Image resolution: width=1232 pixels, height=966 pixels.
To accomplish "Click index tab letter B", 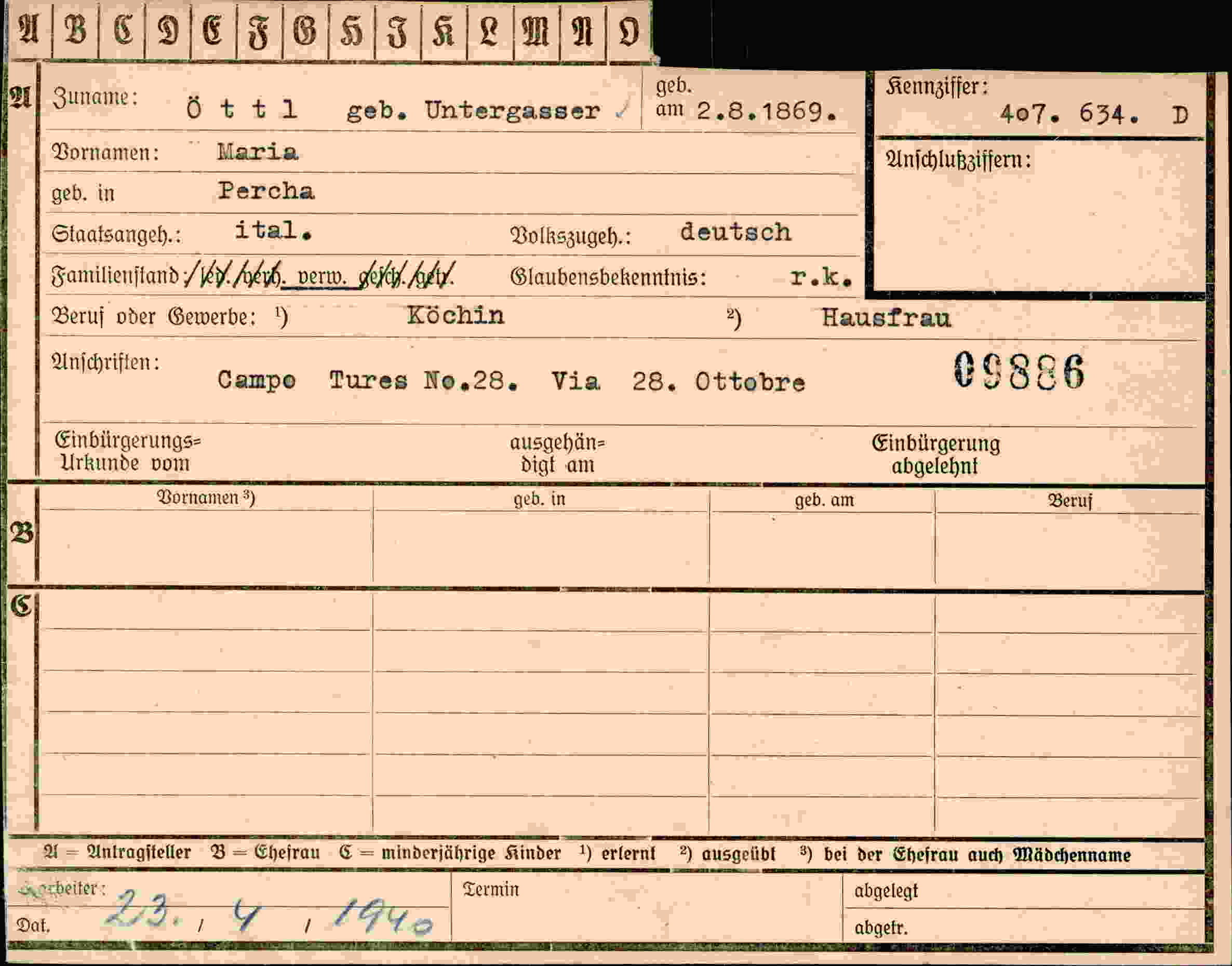I will (x=76, y=30).
